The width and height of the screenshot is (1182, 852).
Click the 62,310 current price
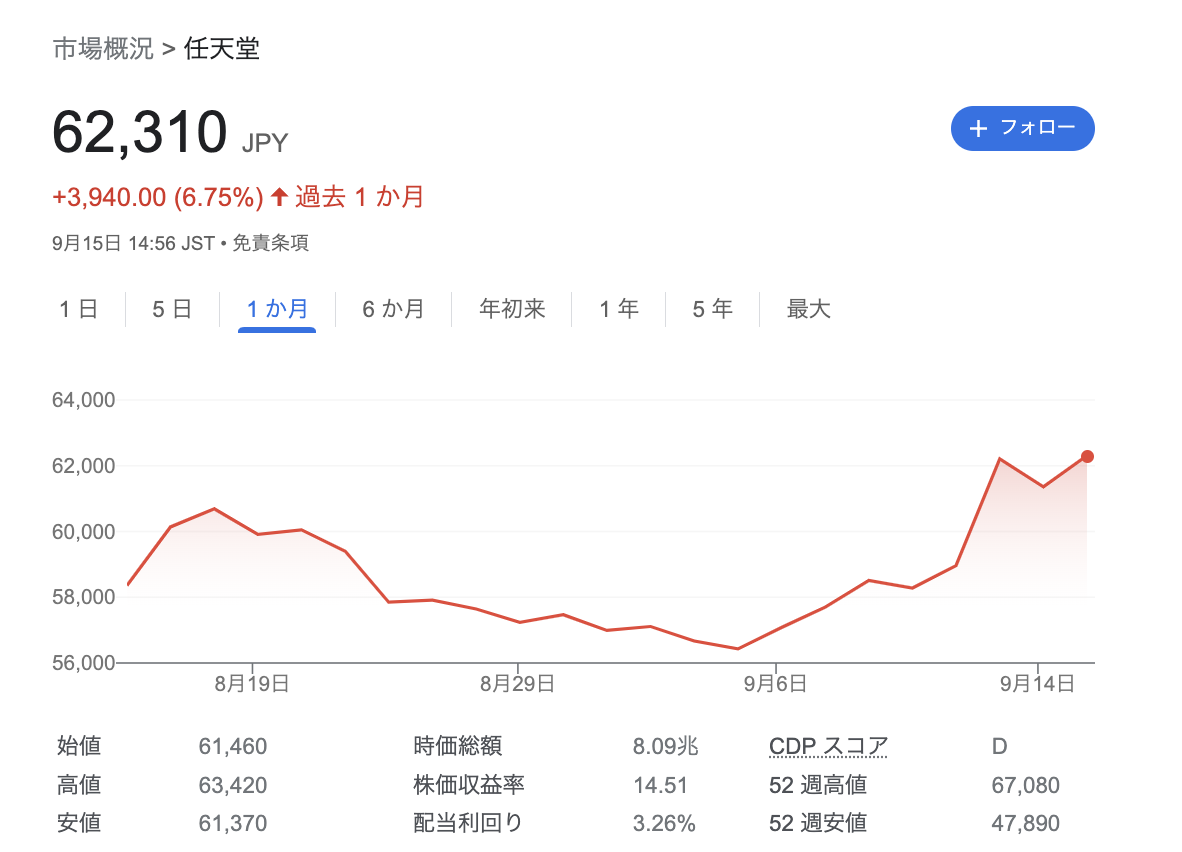click(139, 132)
